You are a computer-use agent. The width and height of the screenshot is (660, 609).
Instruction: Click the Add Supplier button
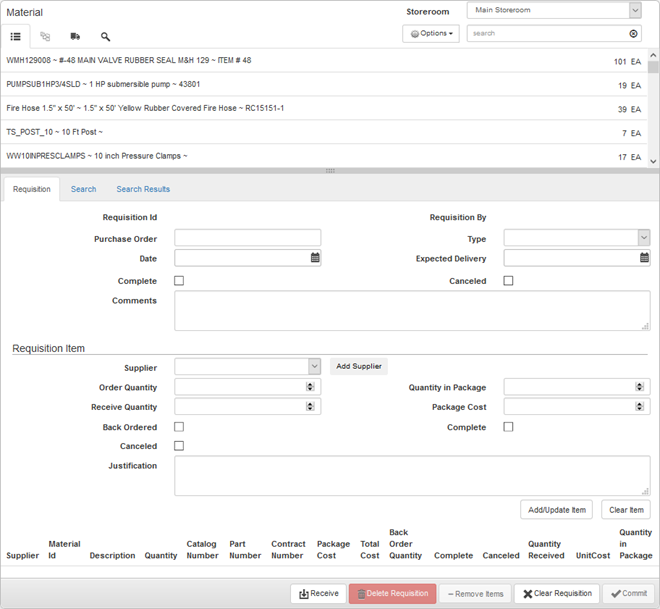[x=359, y=367]
